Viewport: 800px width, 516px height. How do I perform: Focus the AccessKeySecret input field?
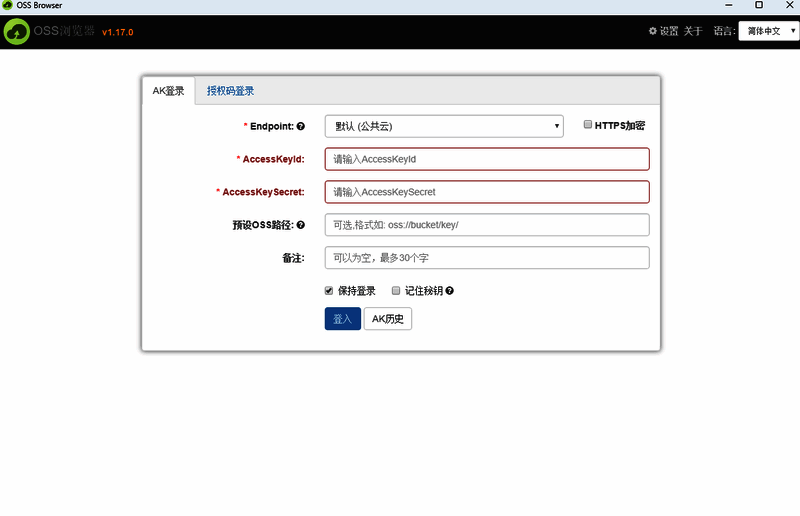(487, 192)
